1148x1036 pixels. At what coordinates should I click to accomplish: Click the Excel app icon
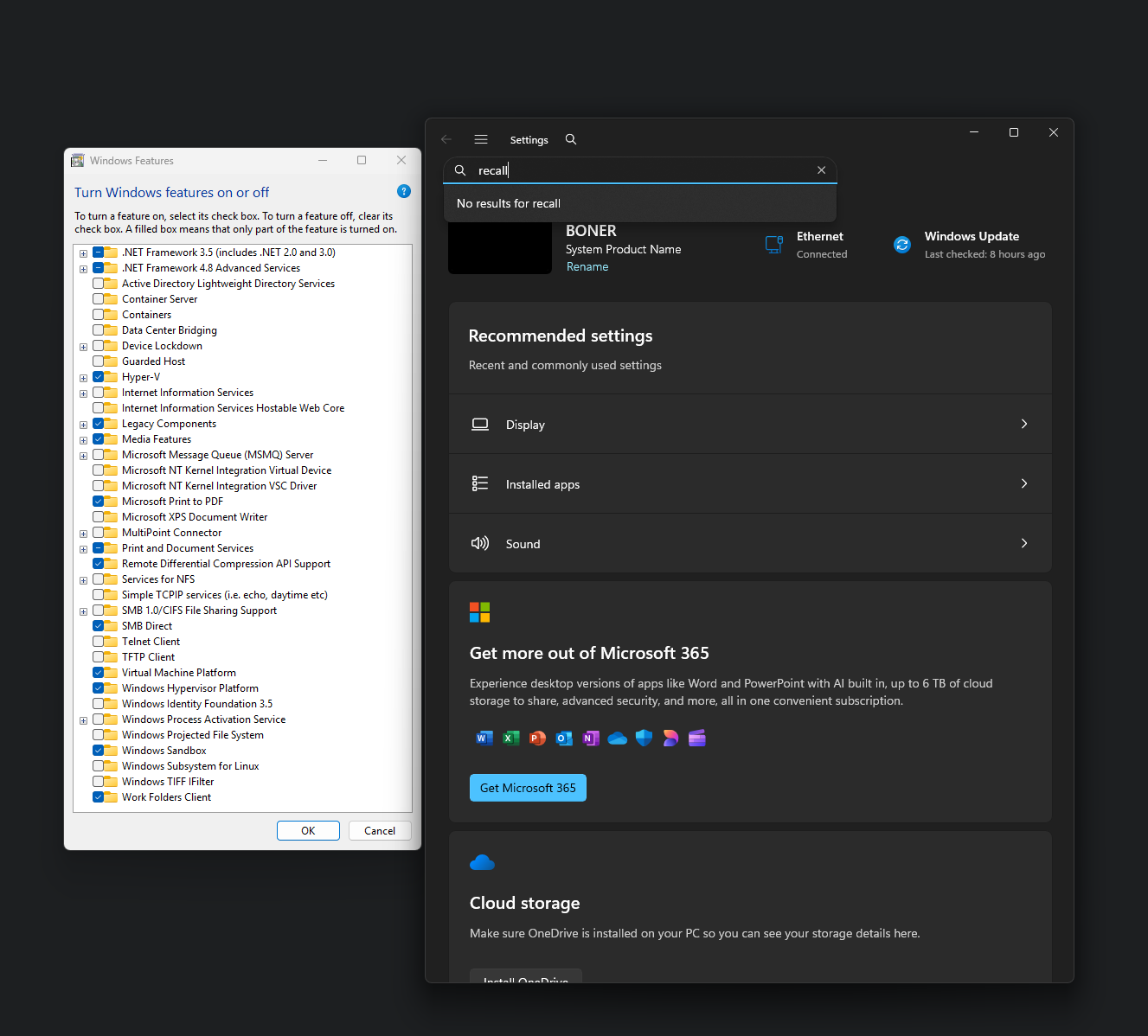click(x=511, y=738)
